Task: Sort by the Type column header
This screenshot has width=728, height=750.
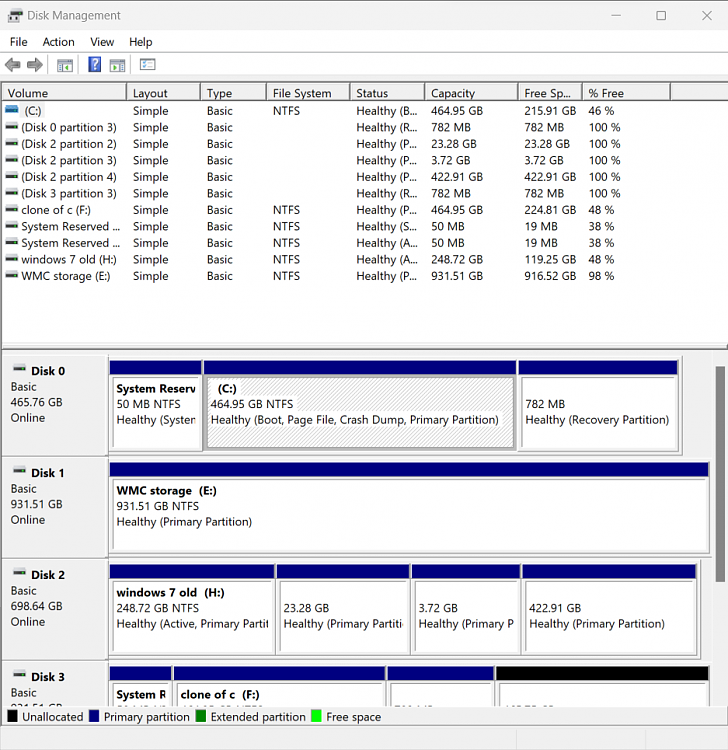Action: point(233,93)
